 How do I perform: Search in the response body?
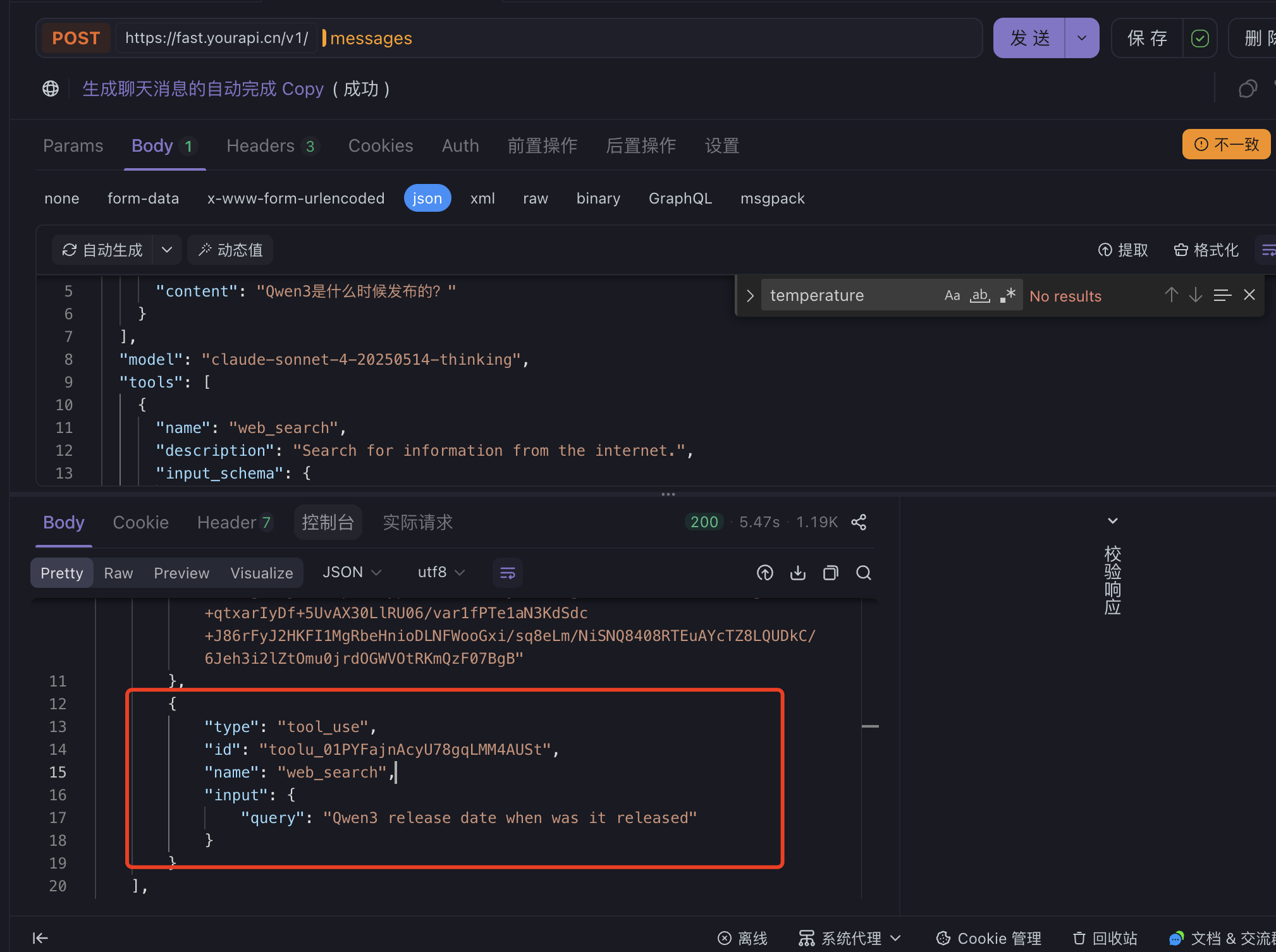coord(864,573)
